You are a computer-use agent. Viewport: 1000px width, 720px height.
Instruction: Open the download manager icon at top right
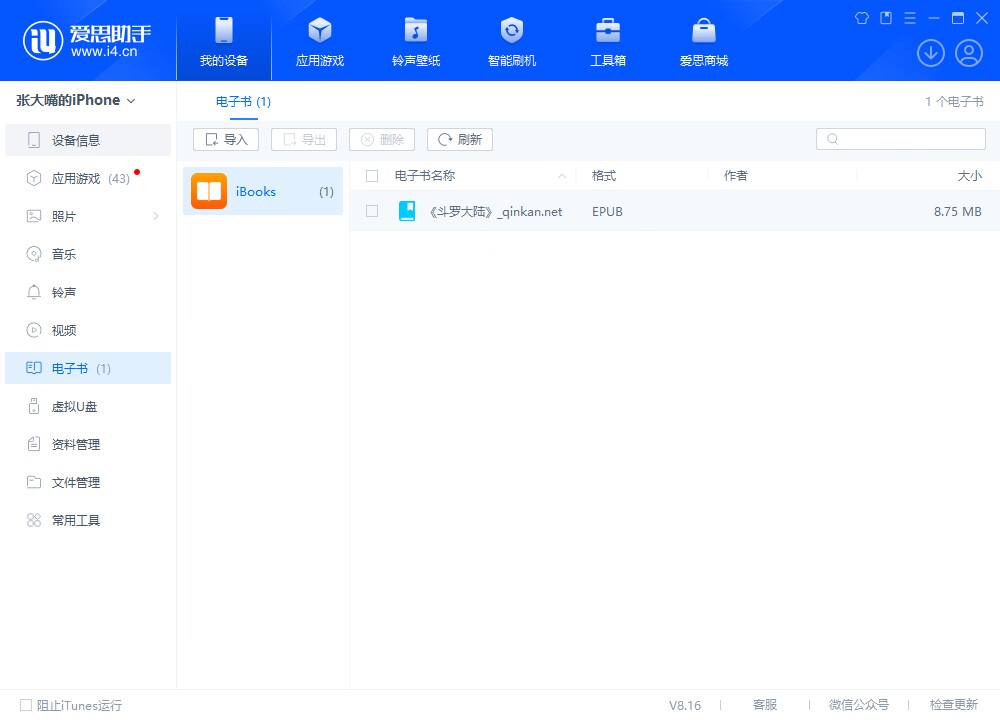[x=931, y=53]
